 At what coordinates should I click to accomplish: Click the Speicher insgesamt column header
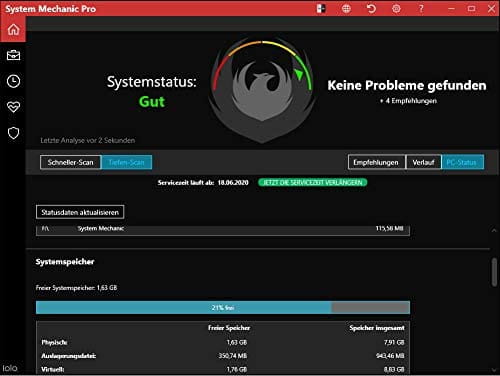click(x=377, y=328)
